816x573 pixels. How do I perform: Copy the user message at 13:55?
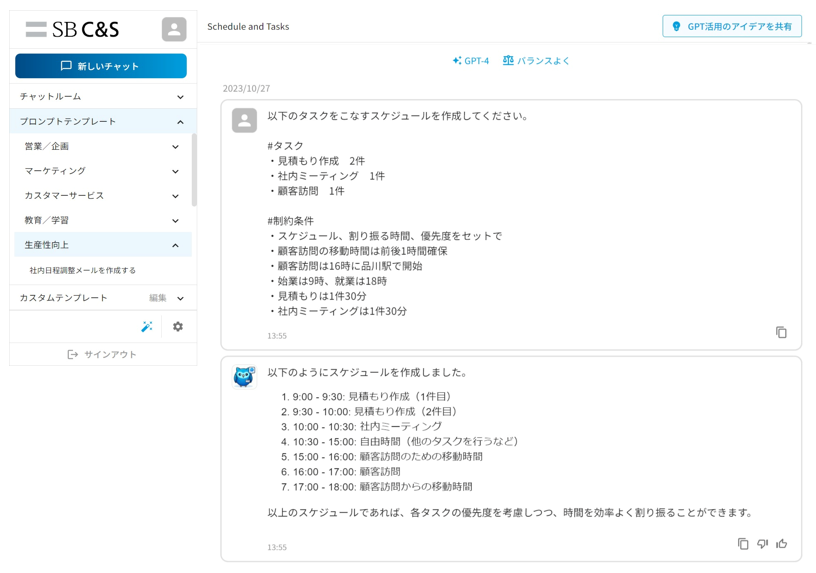pos(781,332)
